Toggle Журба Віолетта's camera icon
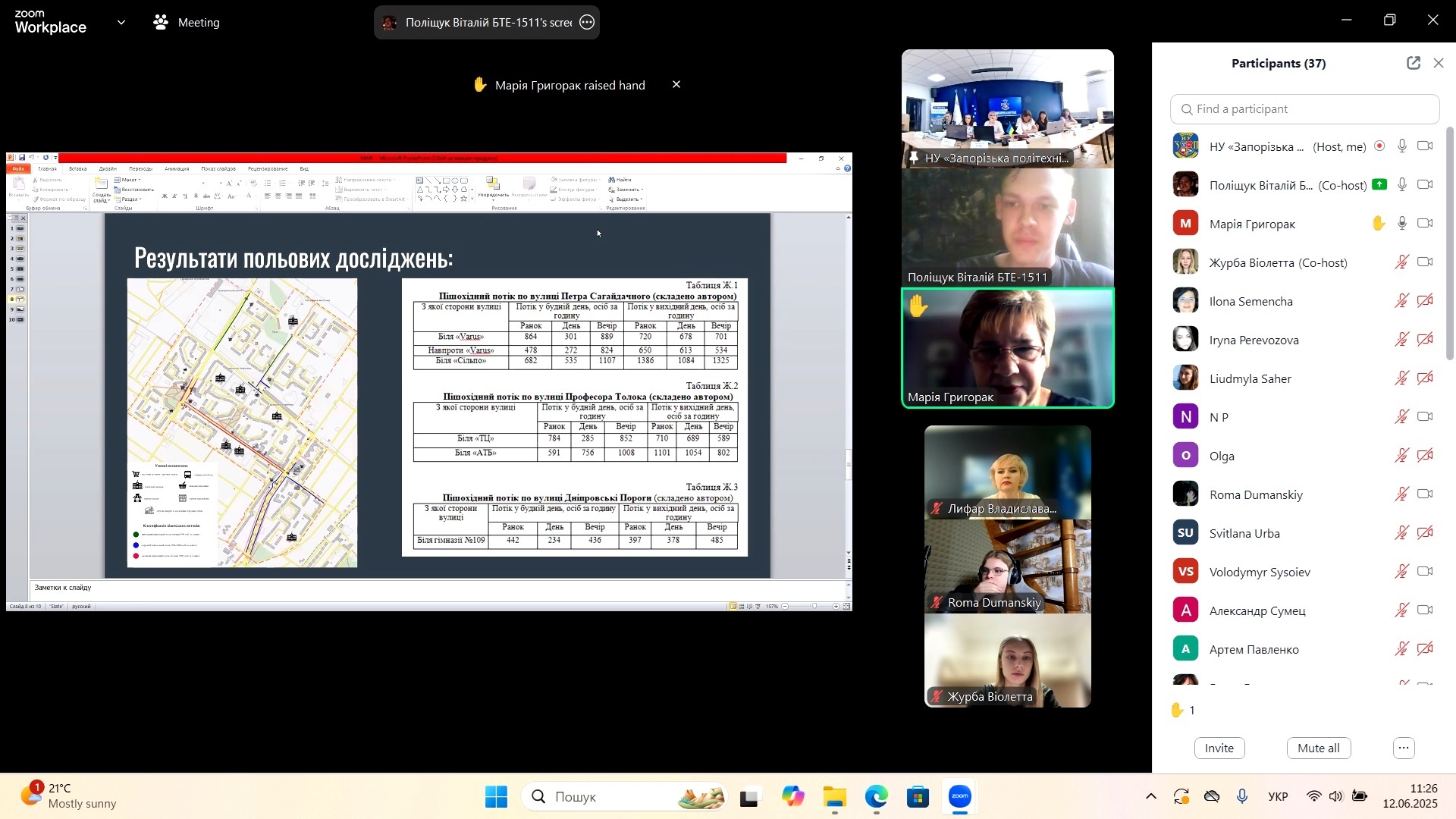 coord(1425,262)
